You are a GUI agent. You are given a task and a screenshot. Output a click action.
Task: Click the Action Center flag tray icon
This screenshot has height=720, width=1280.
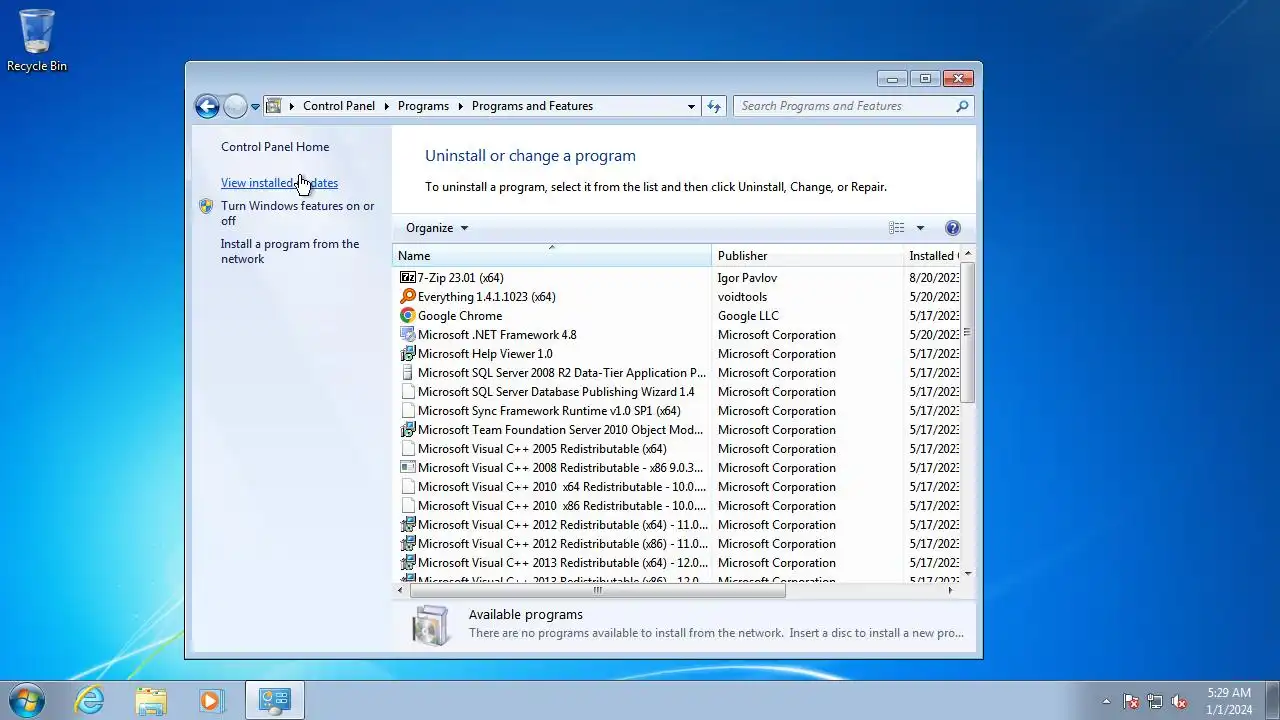pyautogui.click(x=1131, y=701)
